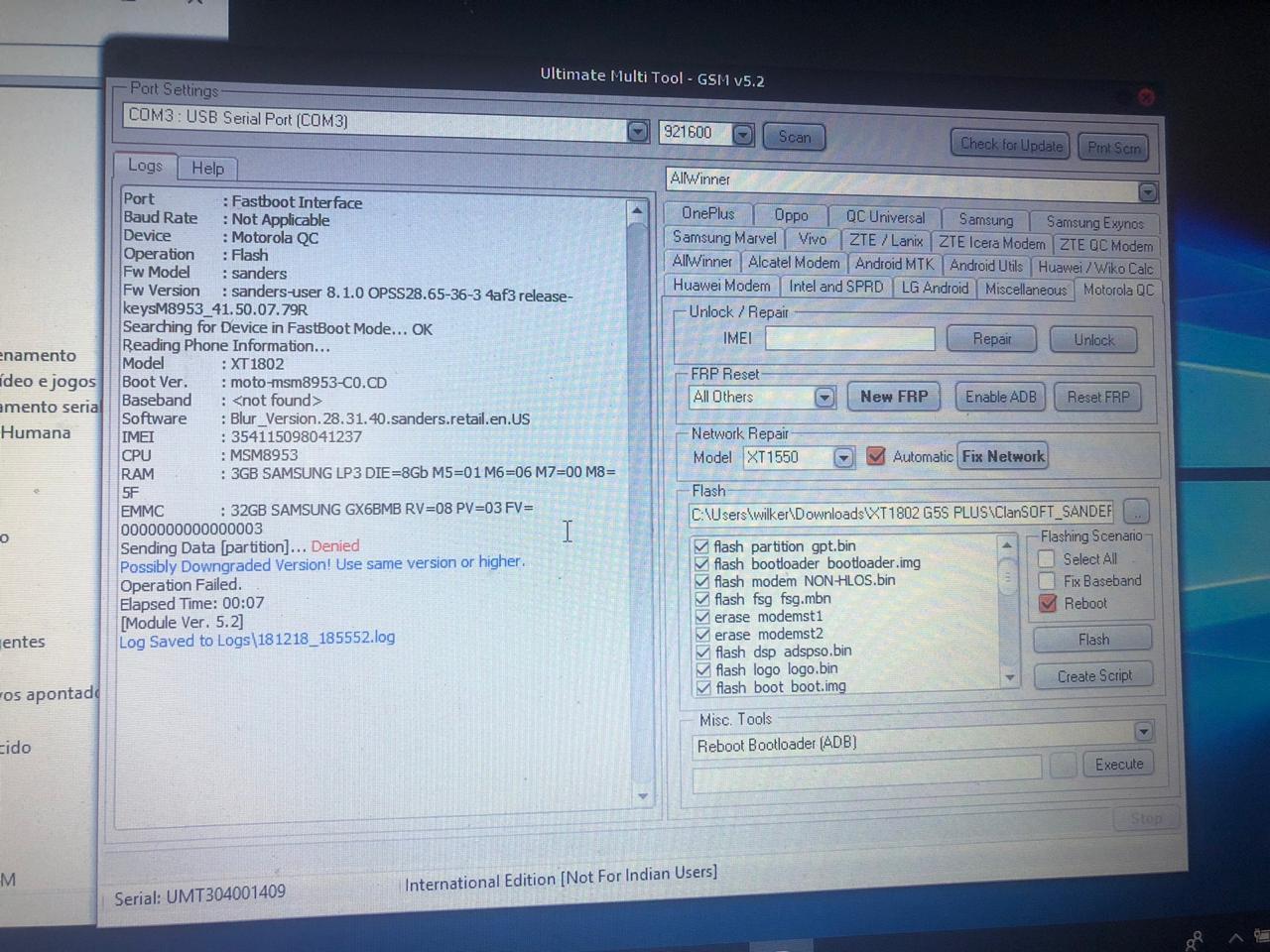Open the Android Utils tab
Viewport: 1270px width, 952px height.
point(985,266)
